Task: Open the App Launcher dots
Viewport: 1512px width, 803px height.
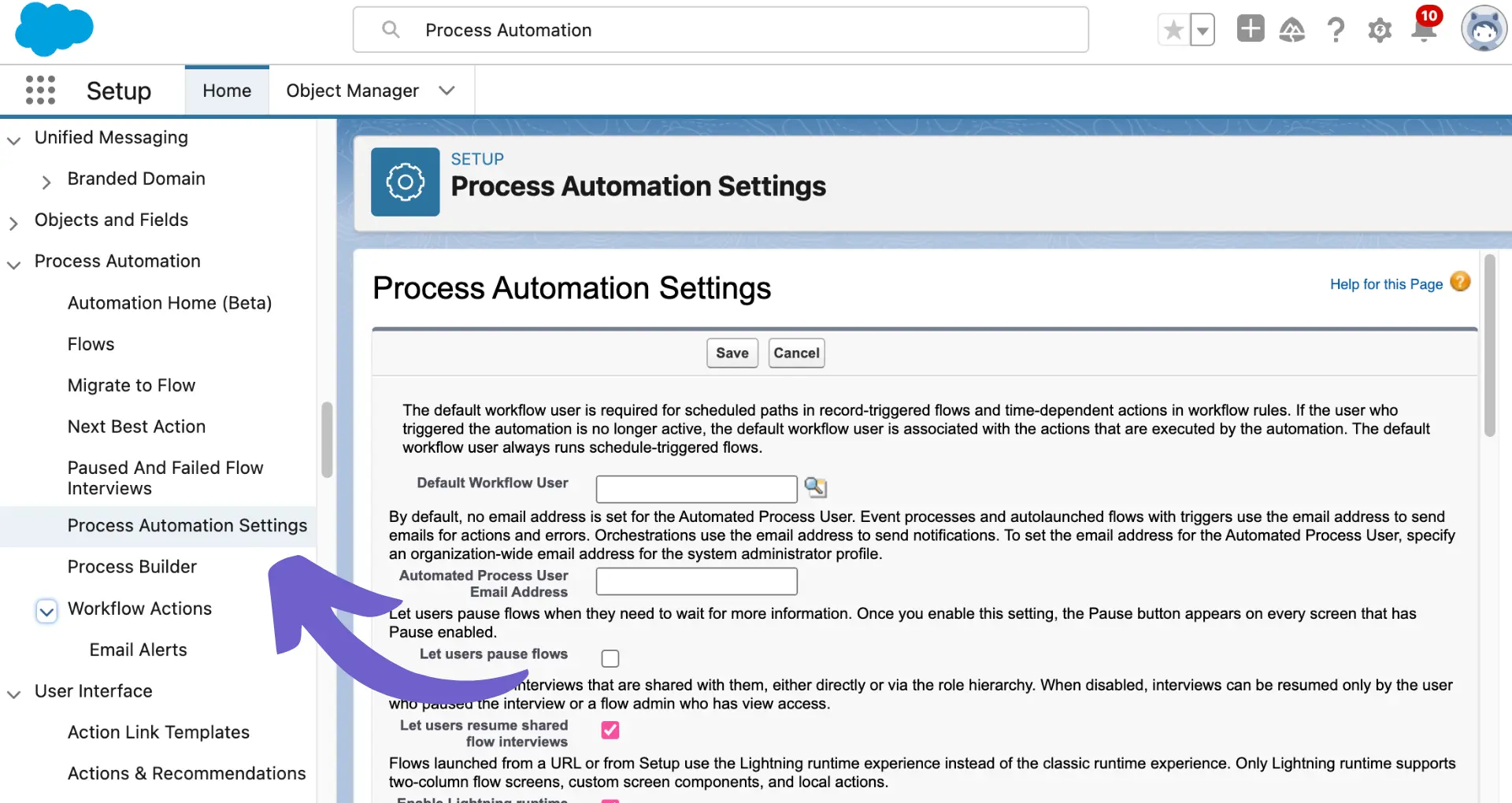Action: (40, 91)
